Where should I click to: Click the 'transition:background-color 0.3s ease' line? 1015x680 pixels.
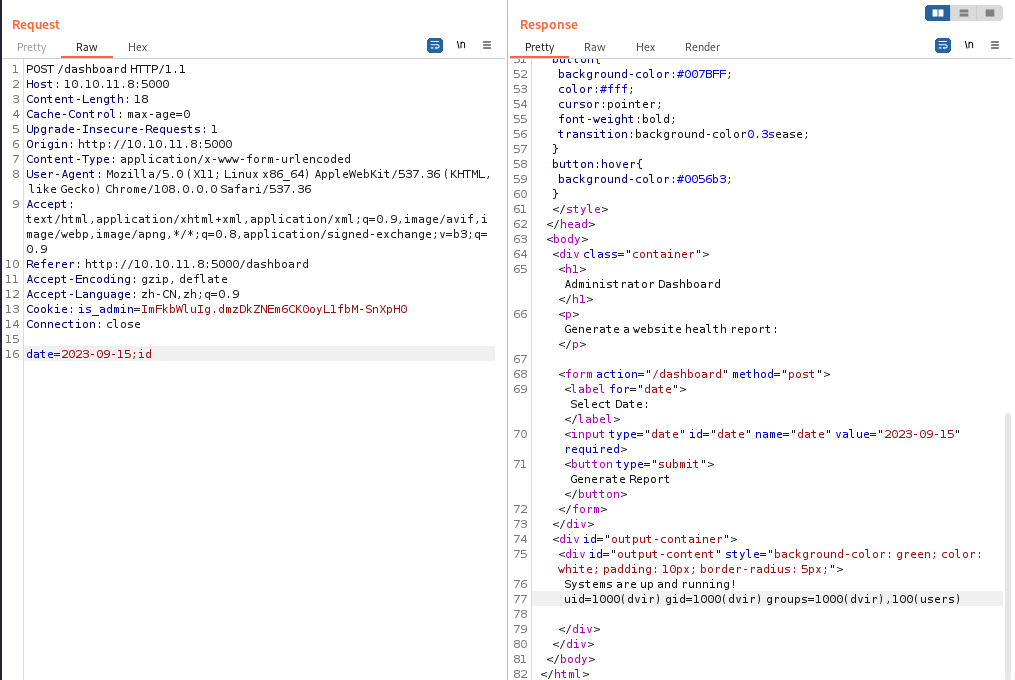[683, 134]
